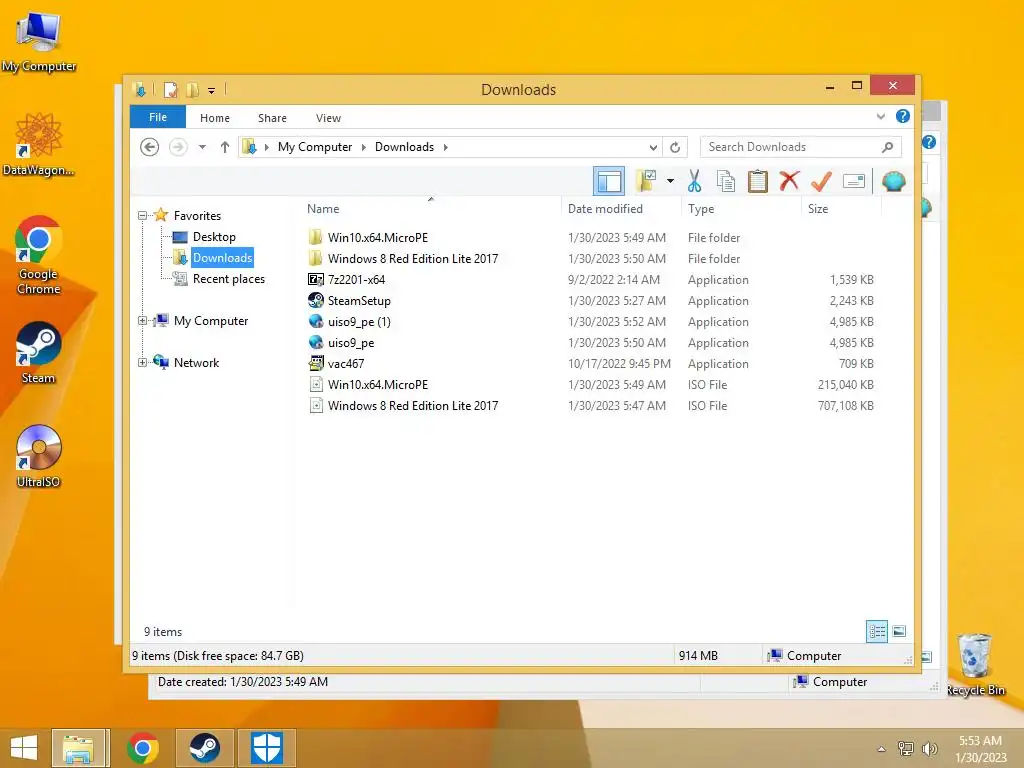Screen dimensions: 1024x768
Task: Select Desktop under Favorites
Action: [214, 236]
